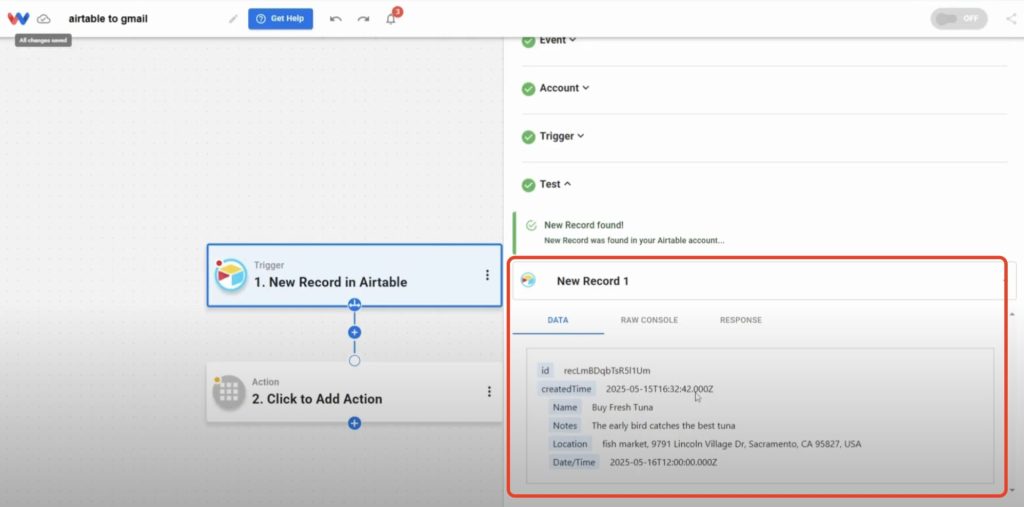Screen dimensions: 1024x507
Task: Expand the Account section
Action: 564,88
